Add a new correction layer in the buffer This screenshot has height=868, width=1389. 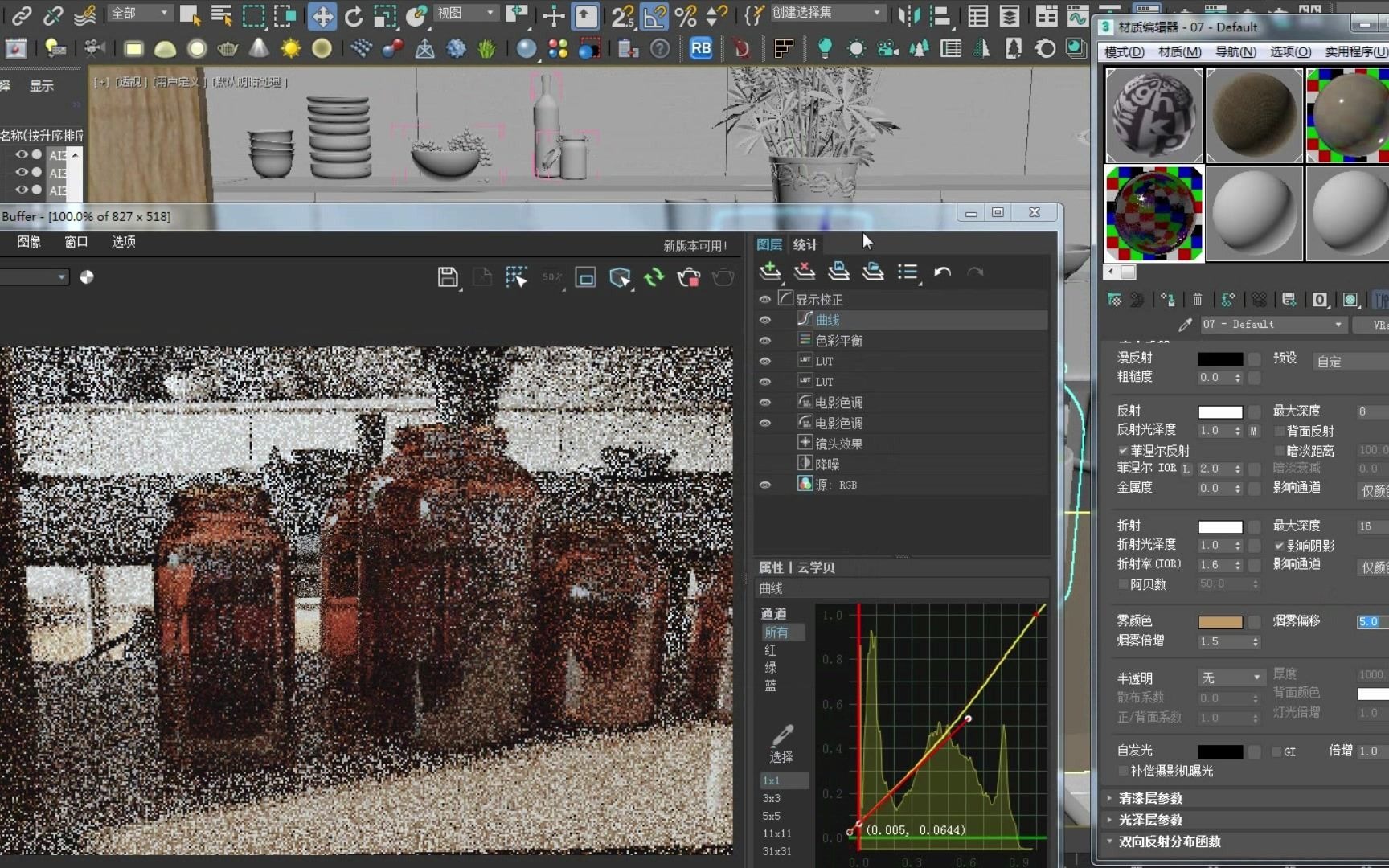770,272
